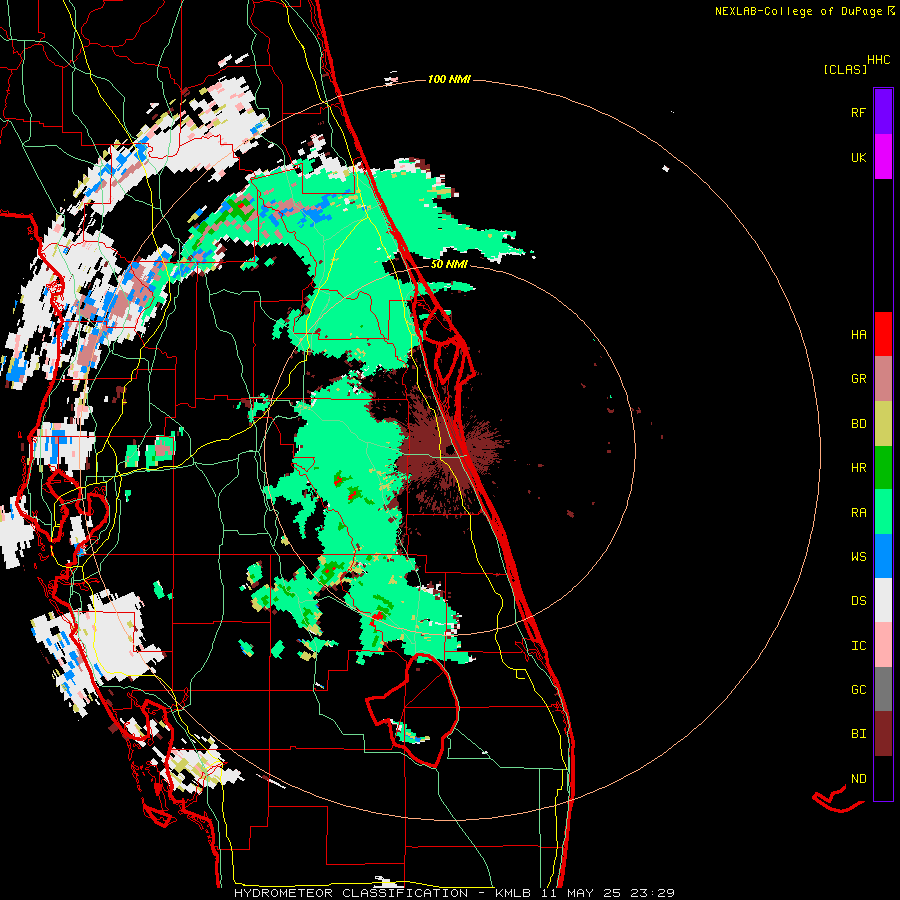Click the HR dark green legend swatch

click(883, 468)
